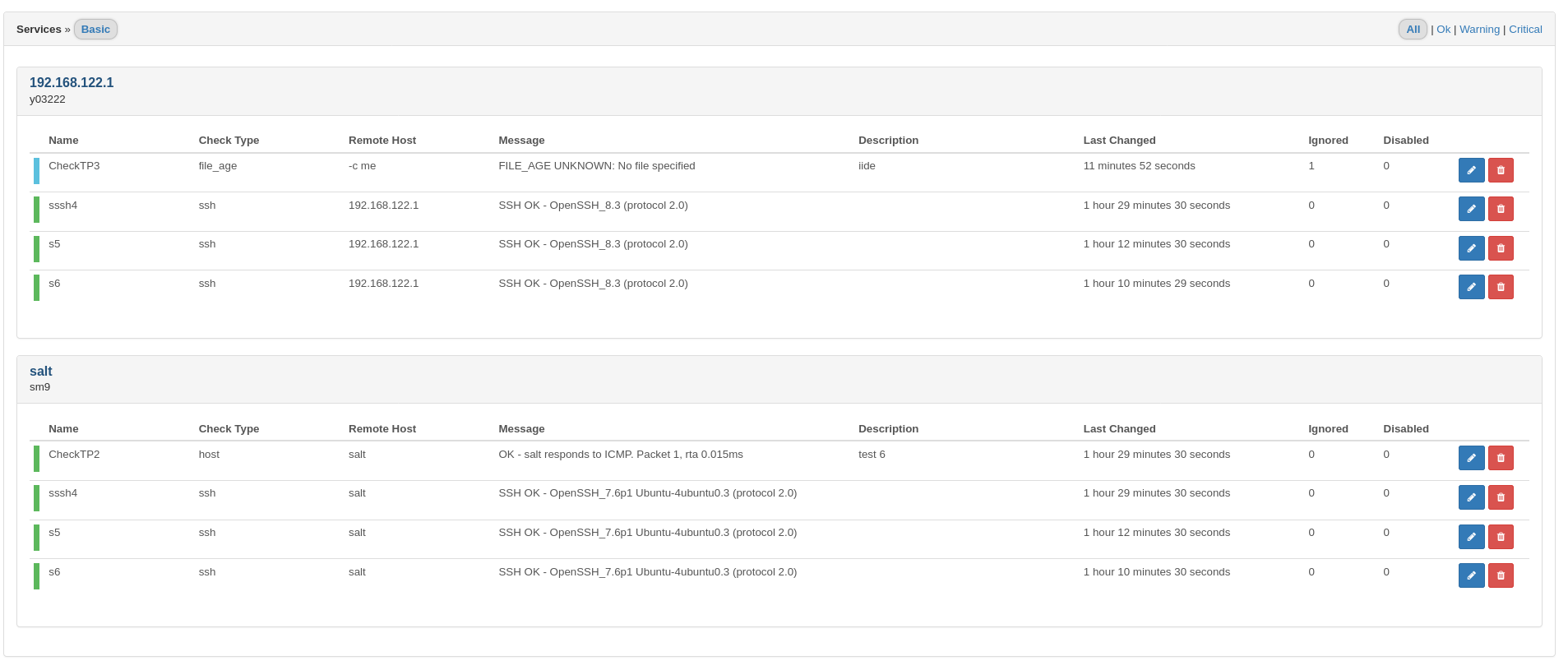Click Ignored value 1 for CheckTP3

(x=1311, y=166)
